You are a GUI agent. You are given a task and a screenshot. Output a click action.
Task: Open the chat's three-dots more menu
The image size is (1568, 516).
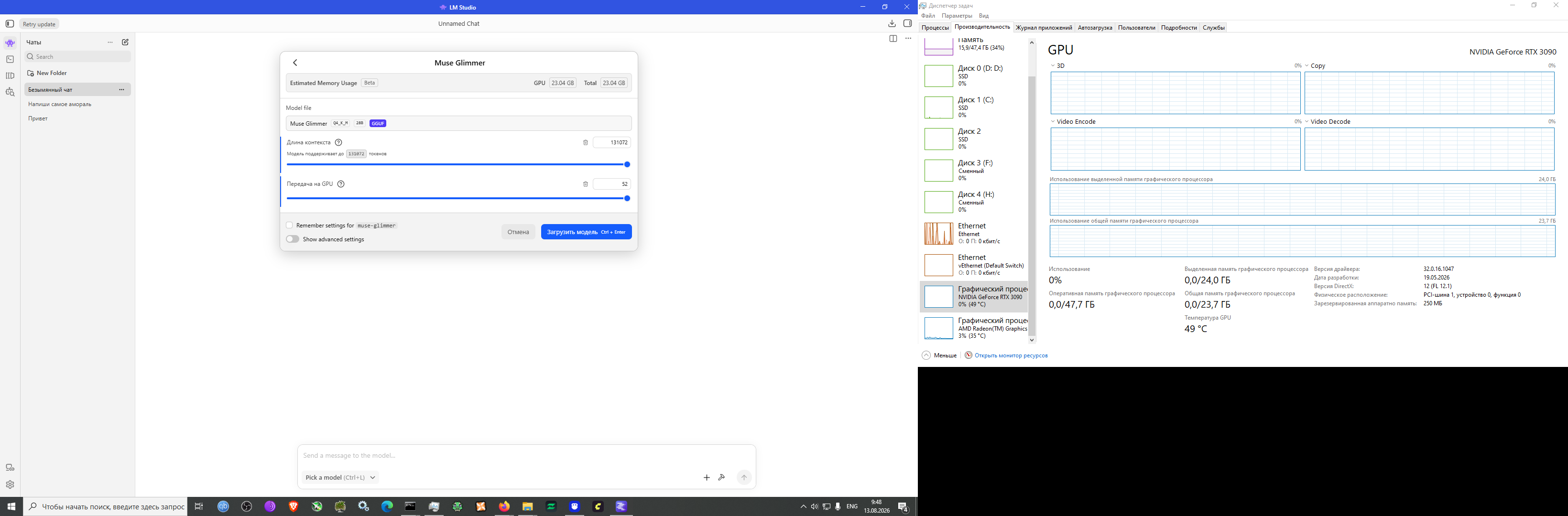coord(908,38)
